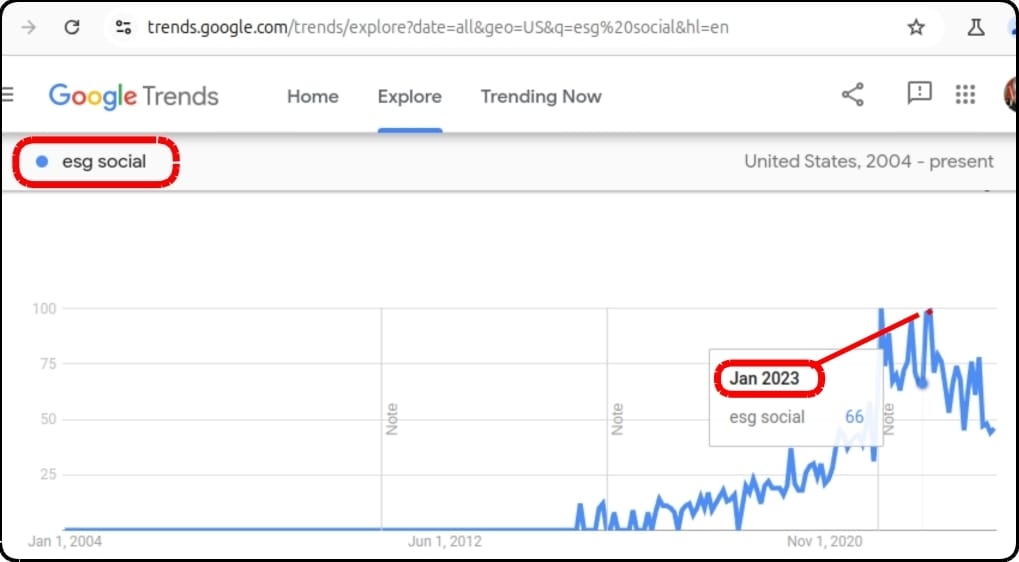This screenshot has width=1019, height=562.
Task: Click the esg social search term
Action: pos(104,162)
